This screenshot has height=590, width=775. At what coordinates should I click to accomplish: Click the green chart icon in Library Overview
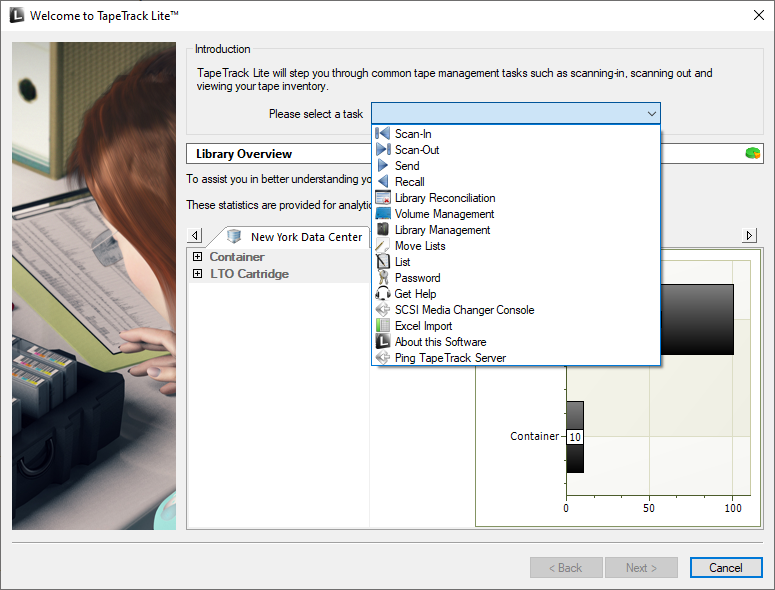click(753, 153)
